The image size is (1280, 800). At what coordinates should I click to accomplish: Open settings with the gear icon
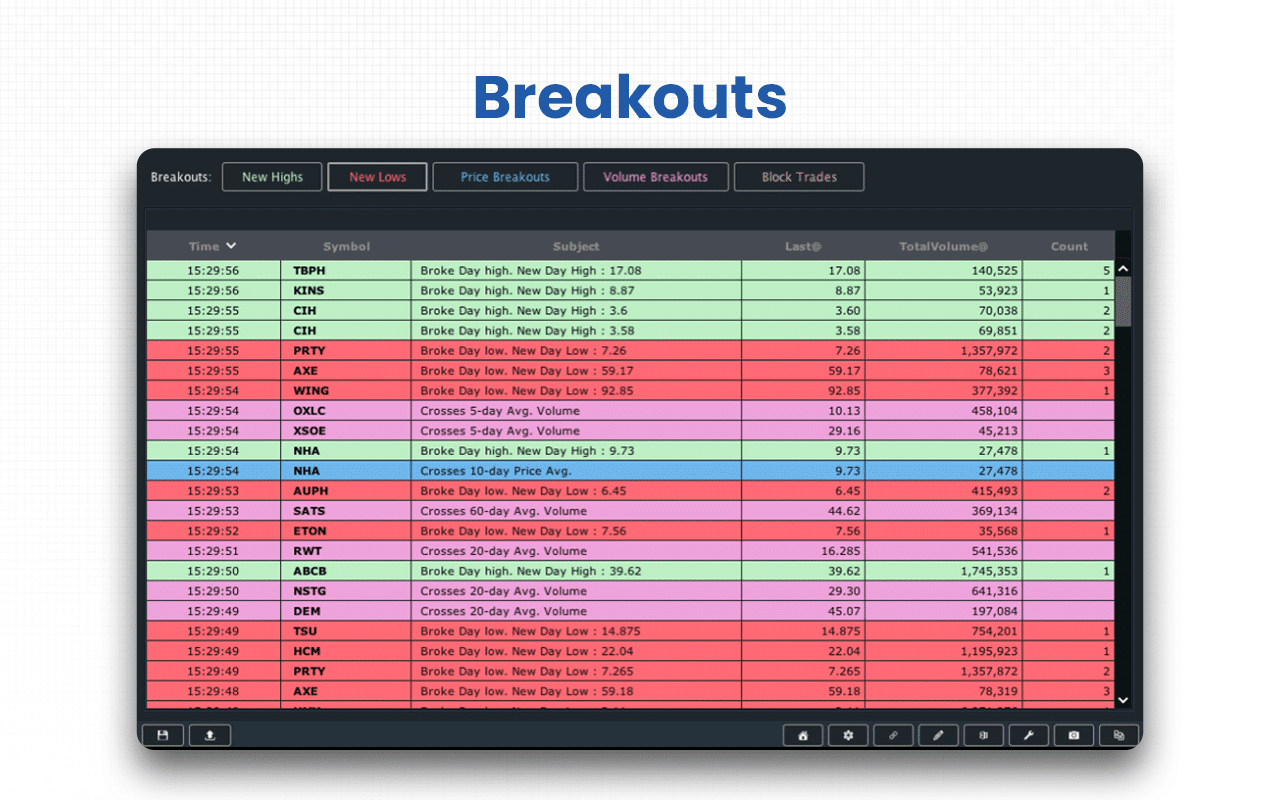pyautogui.click(x=848, y=735)
